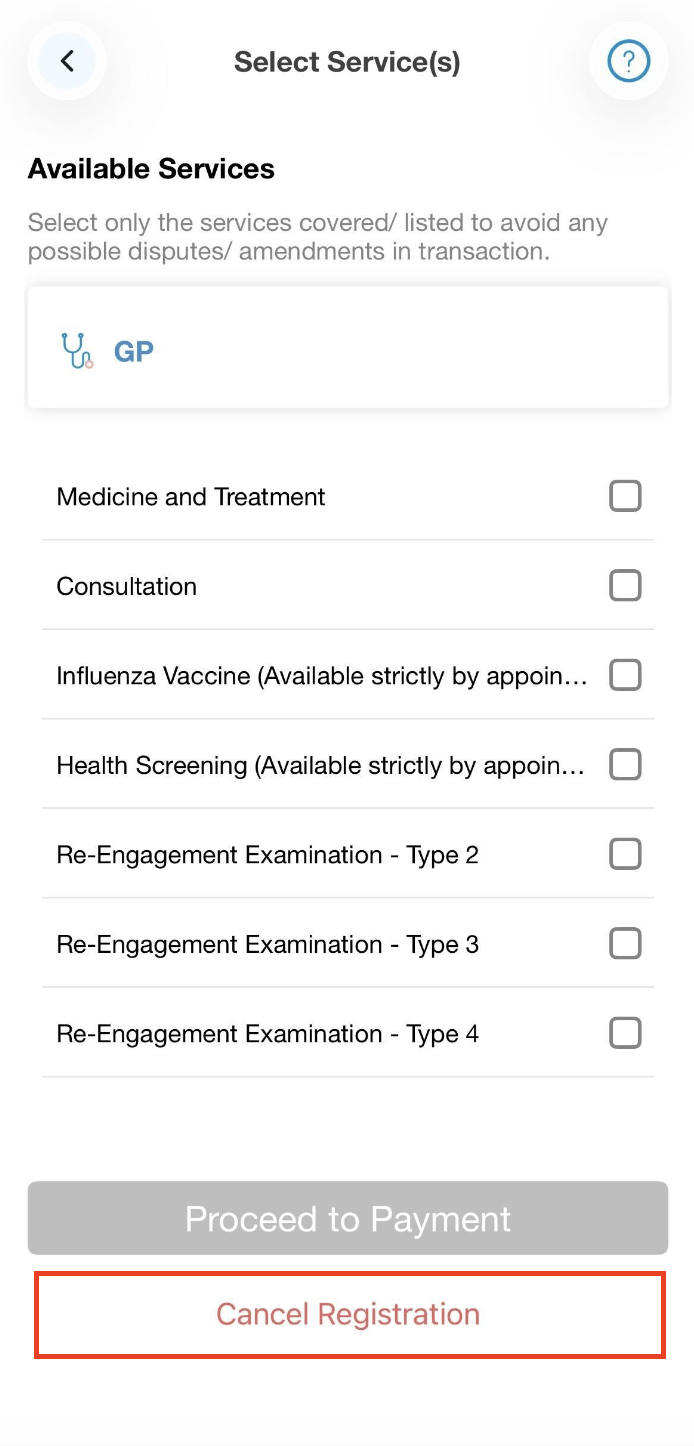Screen dimensions: 694x1446
Task: Tap Re-Engagement Examination - Type 4 text
Action: tap(267, 1034)
